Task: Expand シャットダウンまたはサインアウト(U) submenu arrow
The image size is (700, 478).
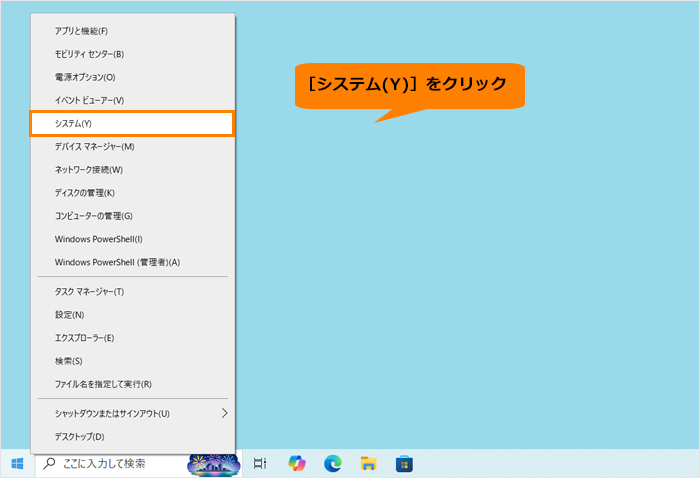Action: tap(225, 413)
